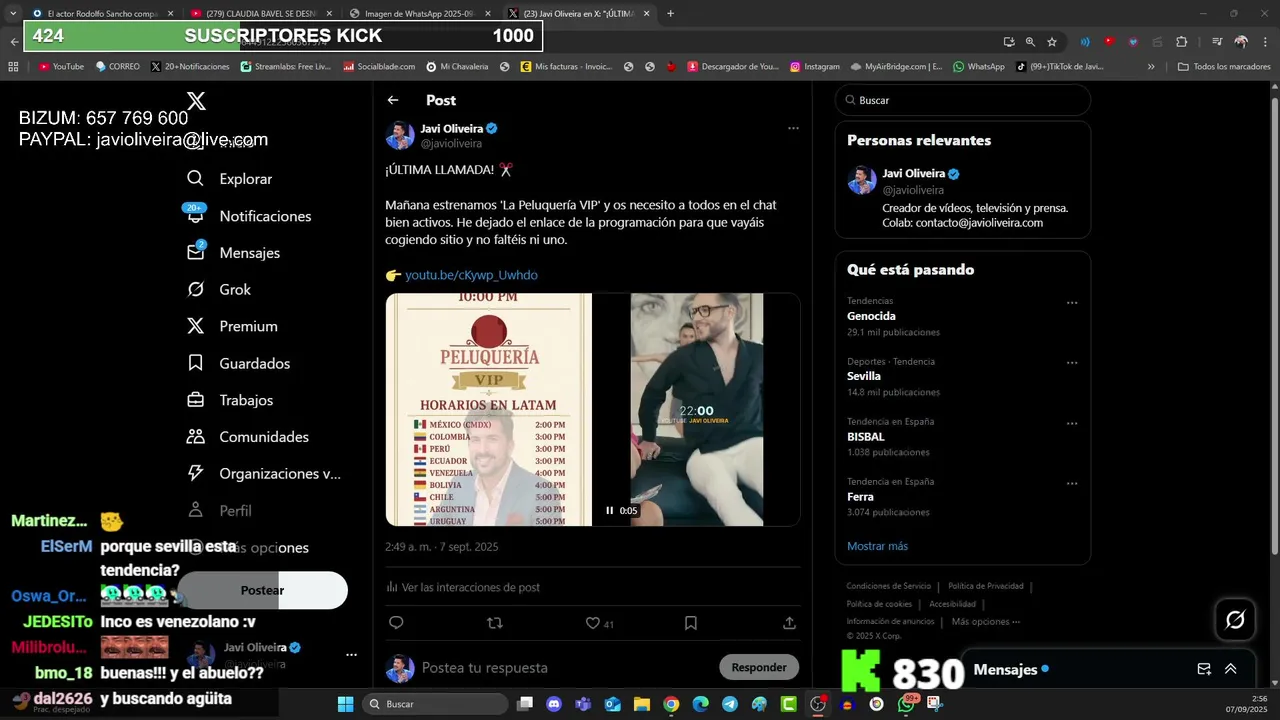The width and height of the screenshot is (1280, 720).
Task: Open Windows Start menu
Action: pyautogui.click(x=345, y=704)
